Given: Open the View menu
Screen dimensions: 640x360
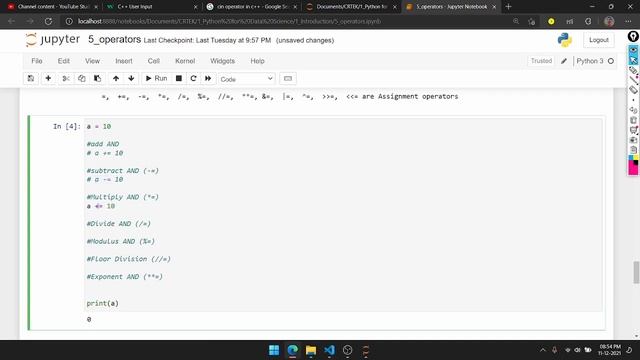Looking at the screenshot, I should (92, 61).
